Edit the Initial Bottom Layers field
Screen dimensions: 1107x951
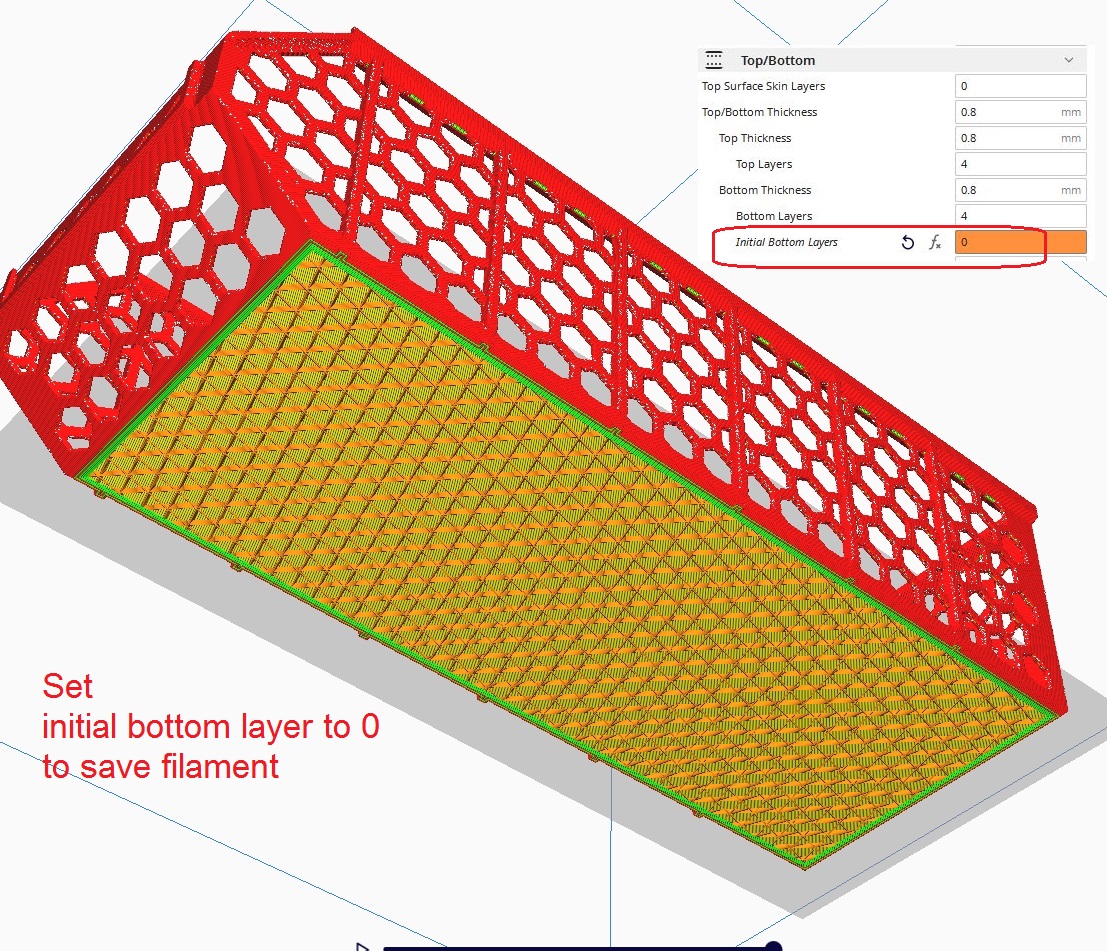pos(1020,242)
